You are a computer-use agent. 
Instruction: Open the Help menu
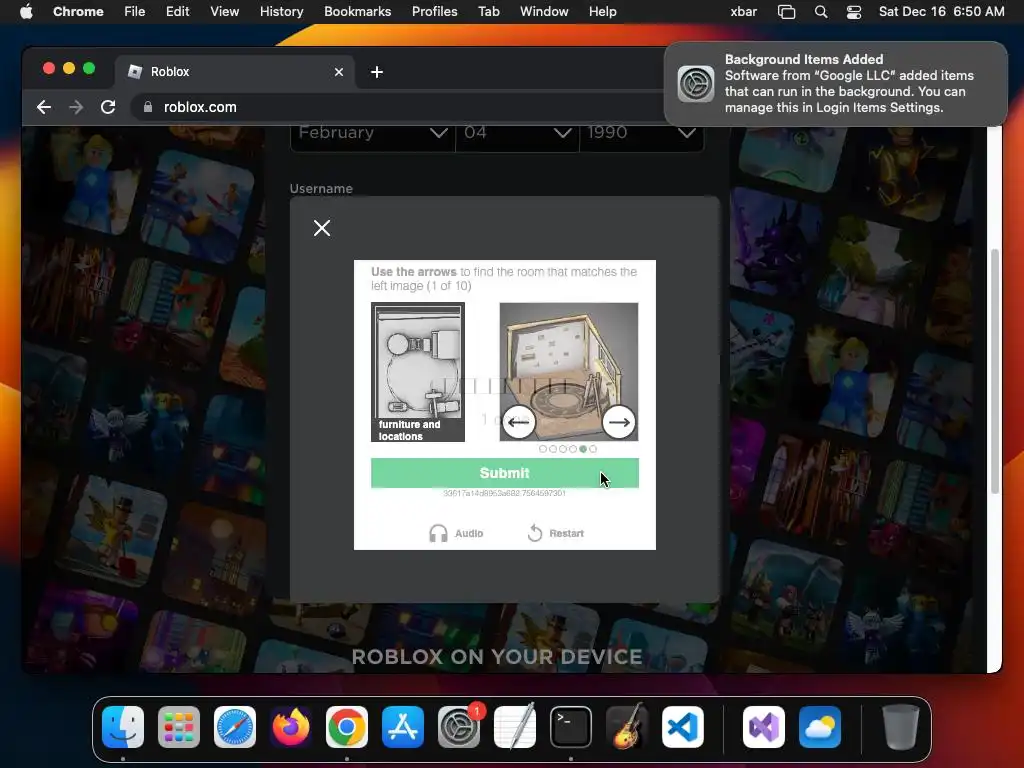click(x=602, y=12)
